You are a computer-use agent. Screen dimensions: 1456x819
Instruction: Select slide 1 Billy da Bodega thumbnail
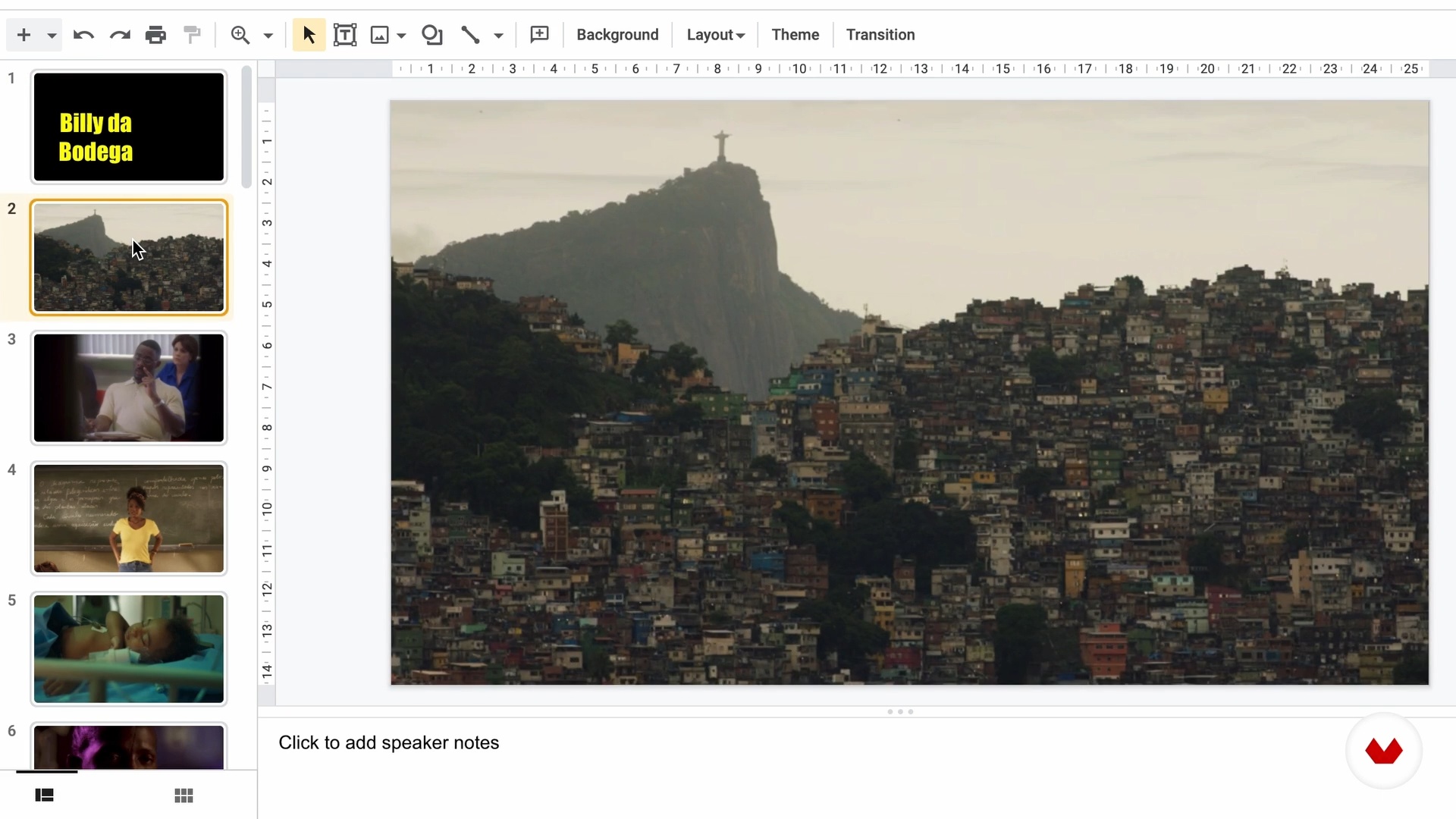[129, 127]
